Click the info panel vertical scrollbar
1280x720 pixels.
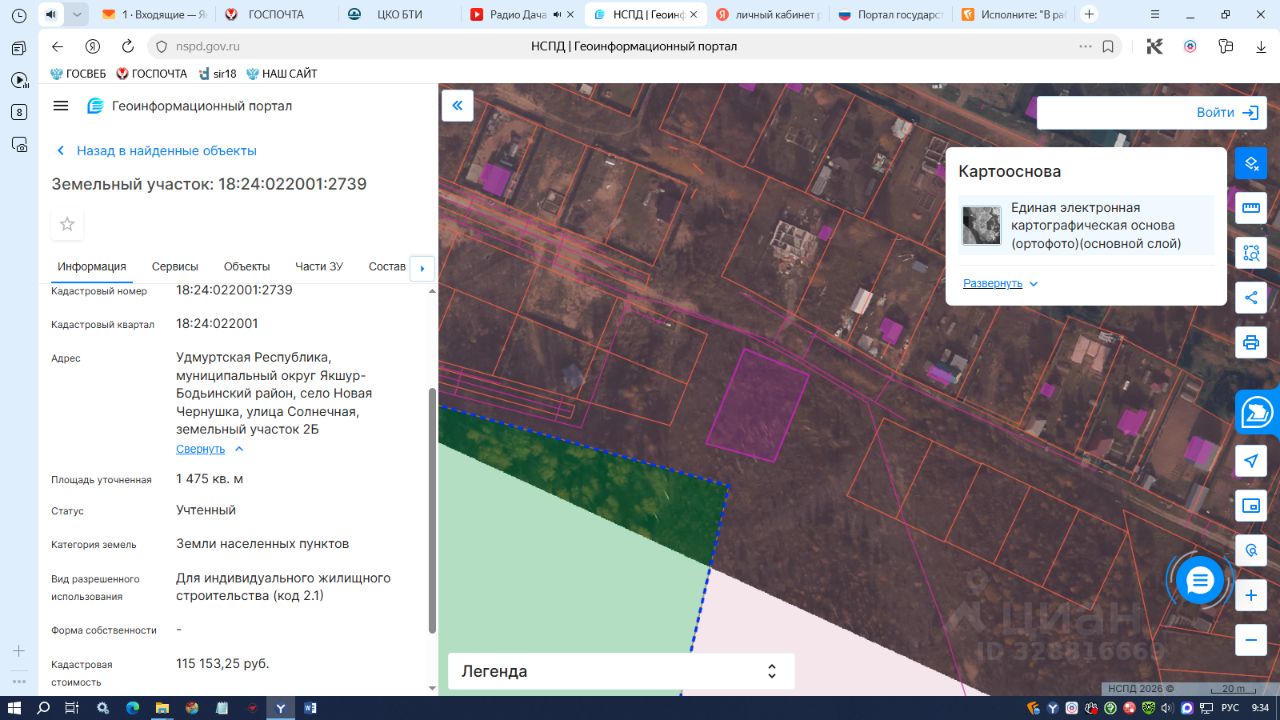click(432, 510)
